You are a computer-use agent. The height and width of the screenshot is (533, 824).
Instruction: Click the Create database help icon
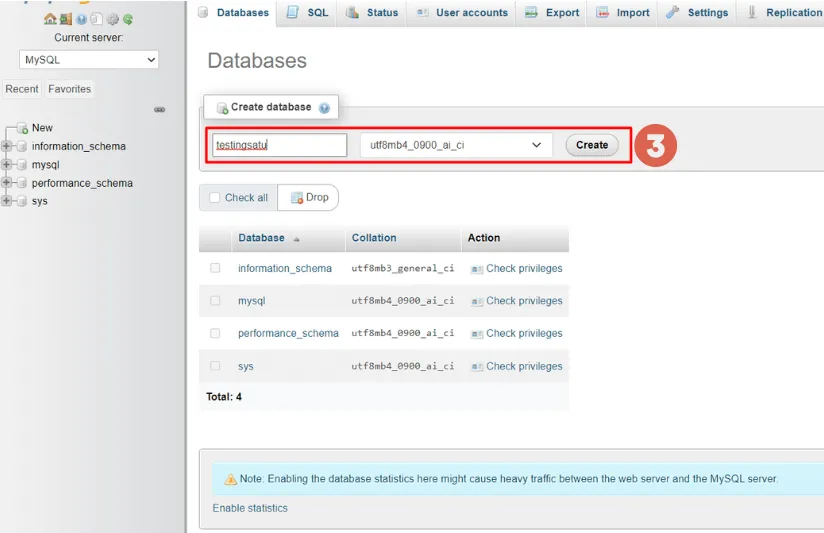[x=324, y=108]
